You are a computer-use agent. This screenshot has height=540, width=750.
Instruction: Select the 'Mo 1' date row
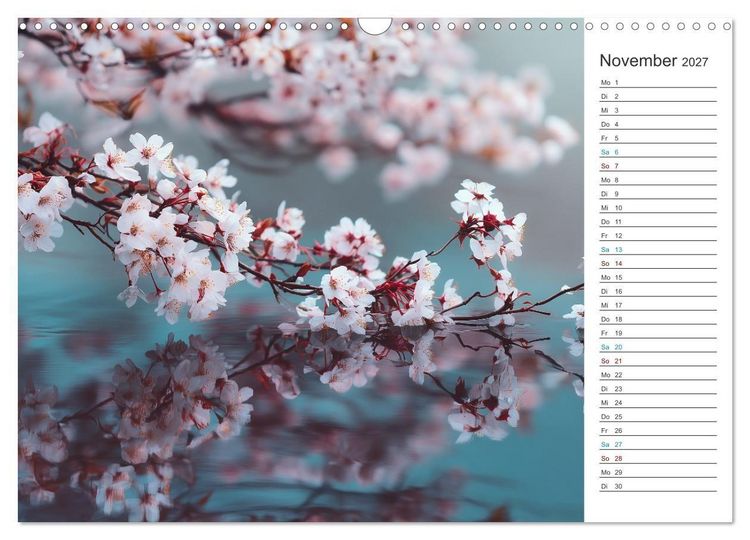658,82
